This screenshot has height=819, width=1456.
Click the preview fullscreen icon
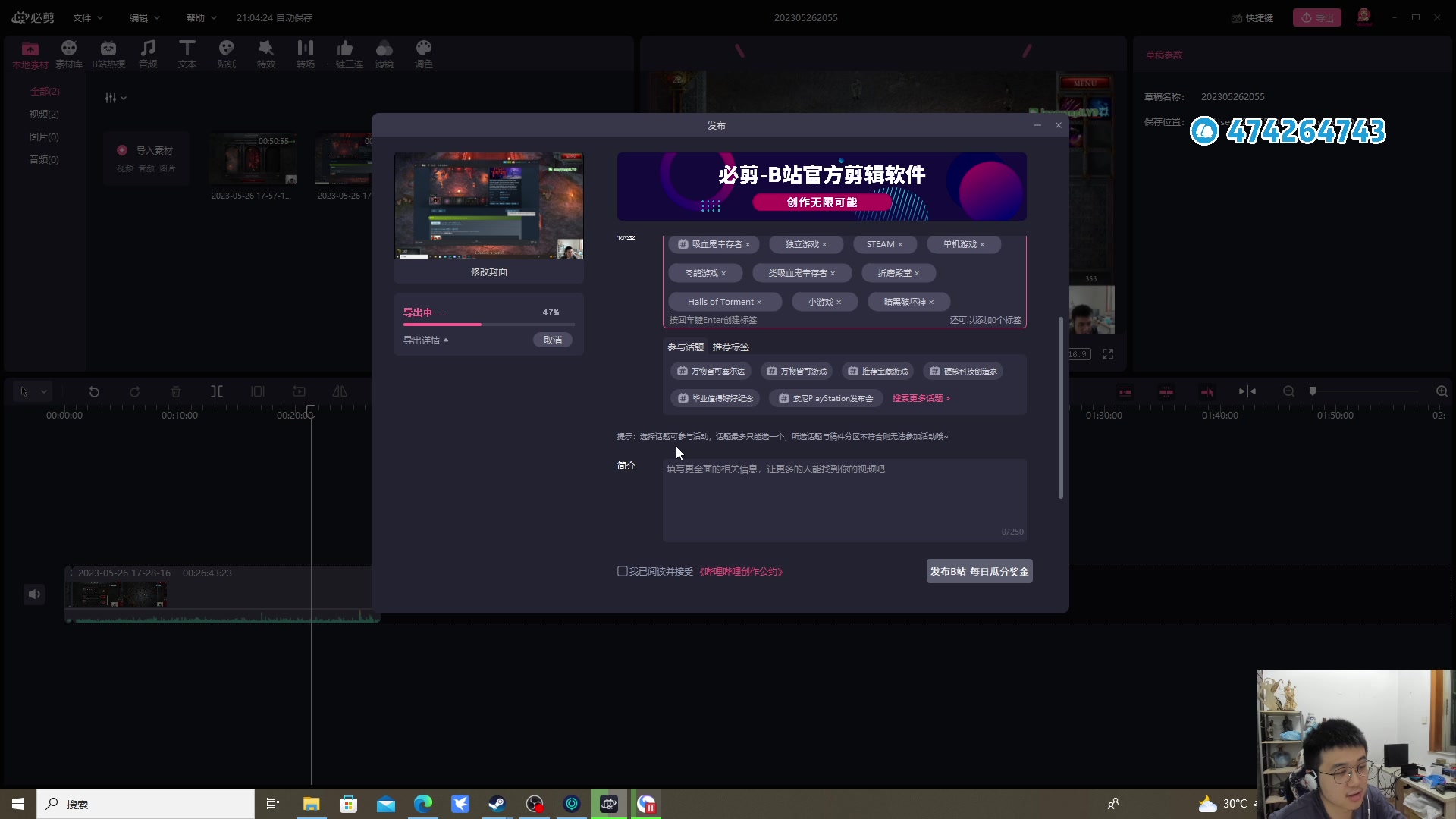pyautogui.click(x=1108, y=354)
